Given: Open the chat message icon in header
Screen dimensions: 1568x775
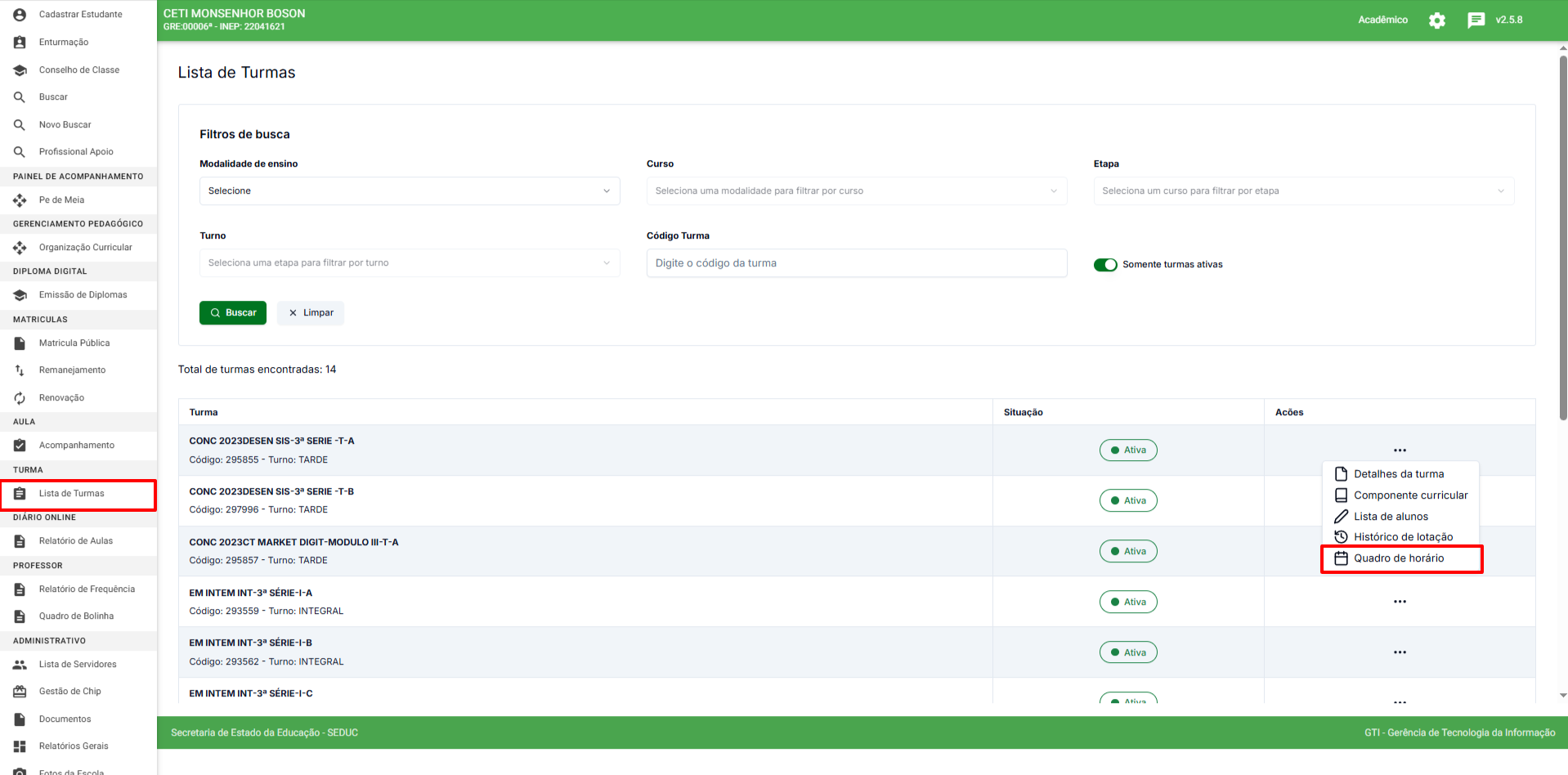Looking at the screenshot, I should [x=1476, y=20].
